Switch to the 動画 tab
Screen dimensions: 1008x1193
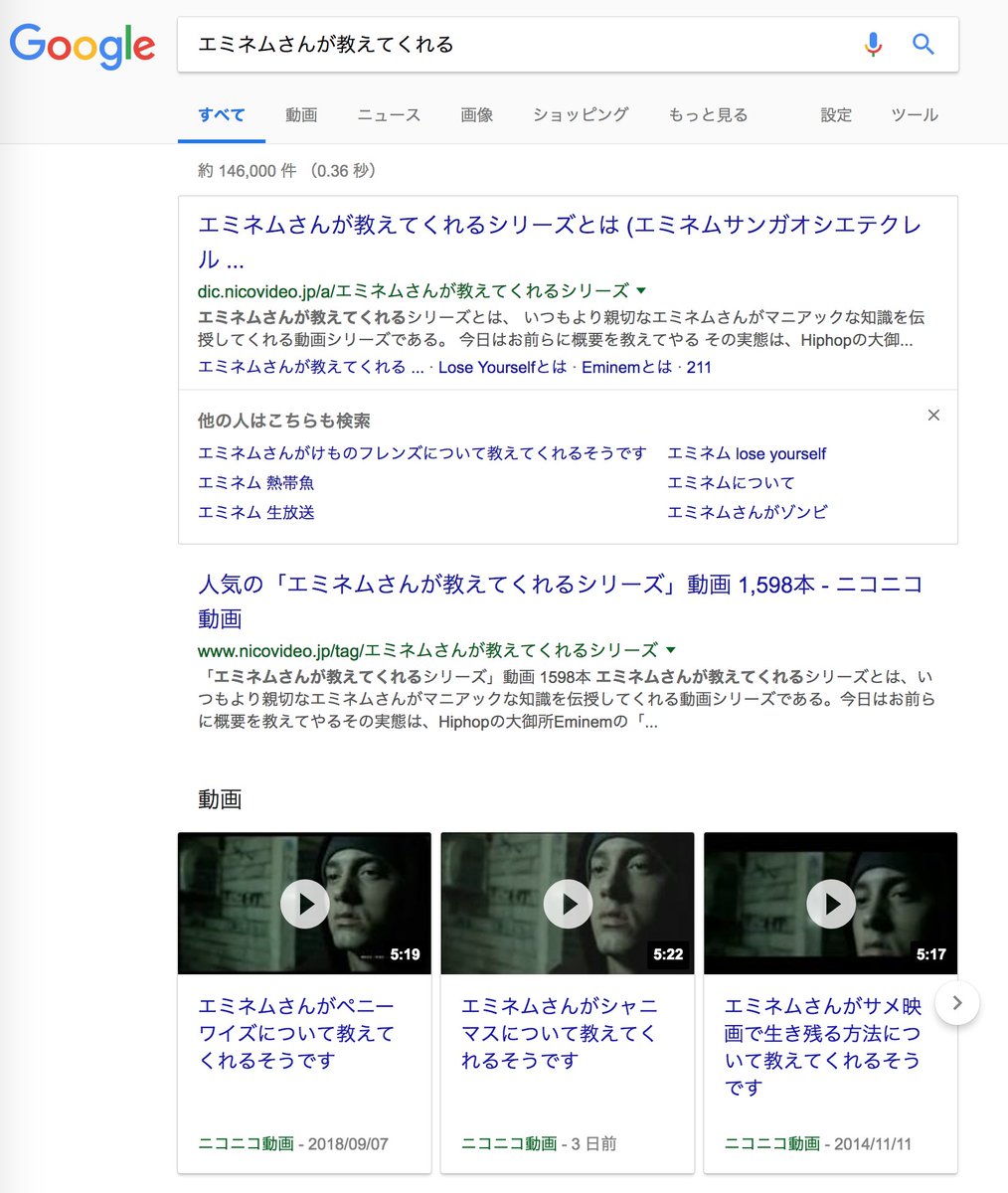click(301, 115)
